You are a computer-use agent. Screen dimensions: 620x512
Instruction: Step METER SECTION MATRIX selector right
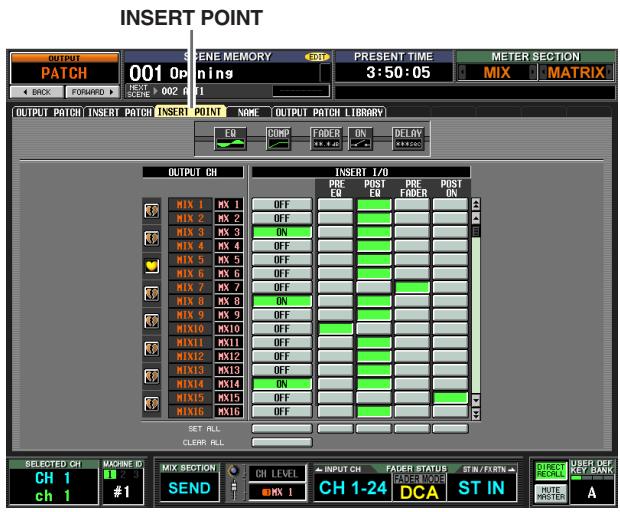coord(609,72)
